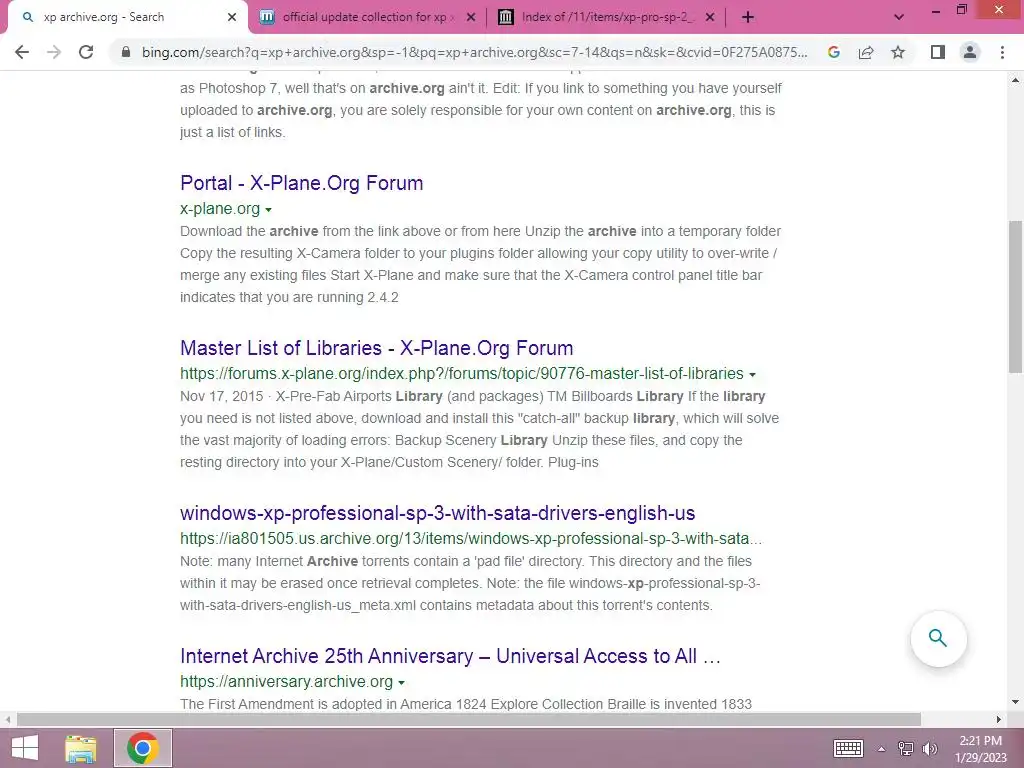Go back to the previous page
This screenshot has height=768, width=1024.
coord(22,52)
